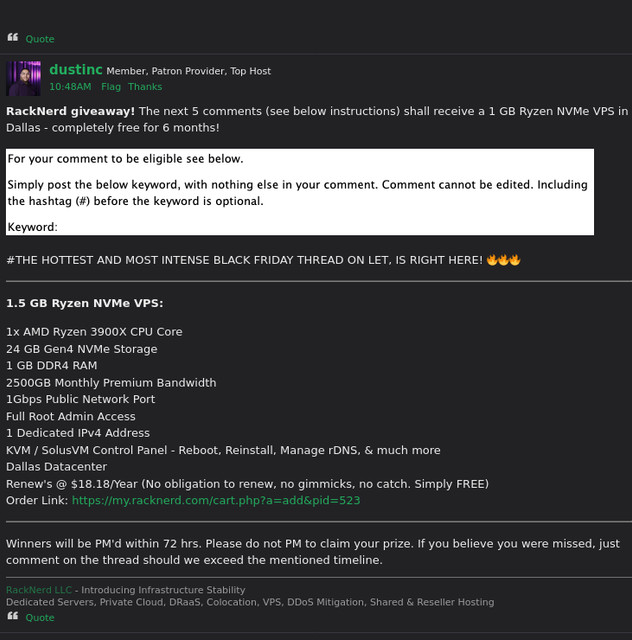This screenshot has width=632, height=640.
Task: Open dustinc's profile avatar picture
Action: click(24, 78)
